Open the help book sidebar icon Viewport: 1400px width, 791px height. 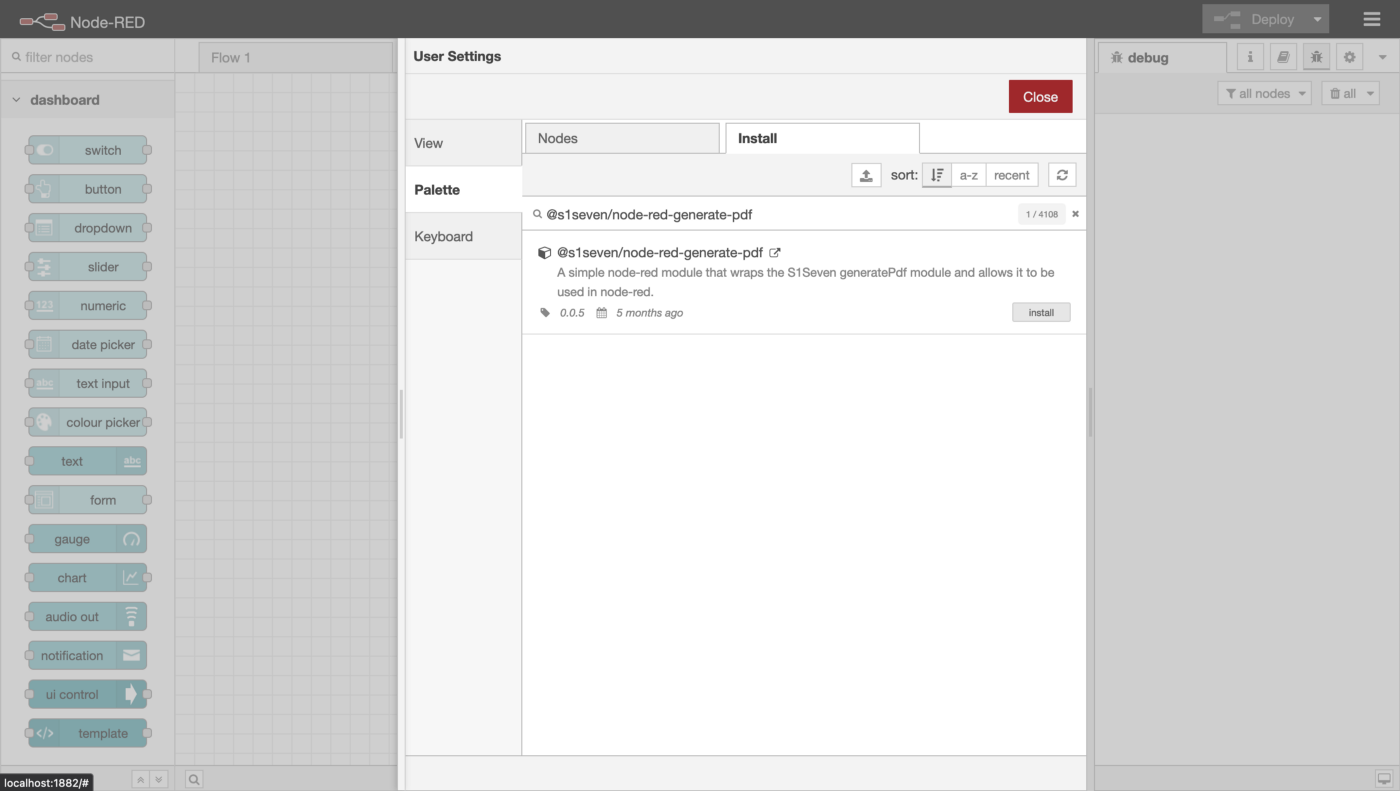[x=1283, y=57]
